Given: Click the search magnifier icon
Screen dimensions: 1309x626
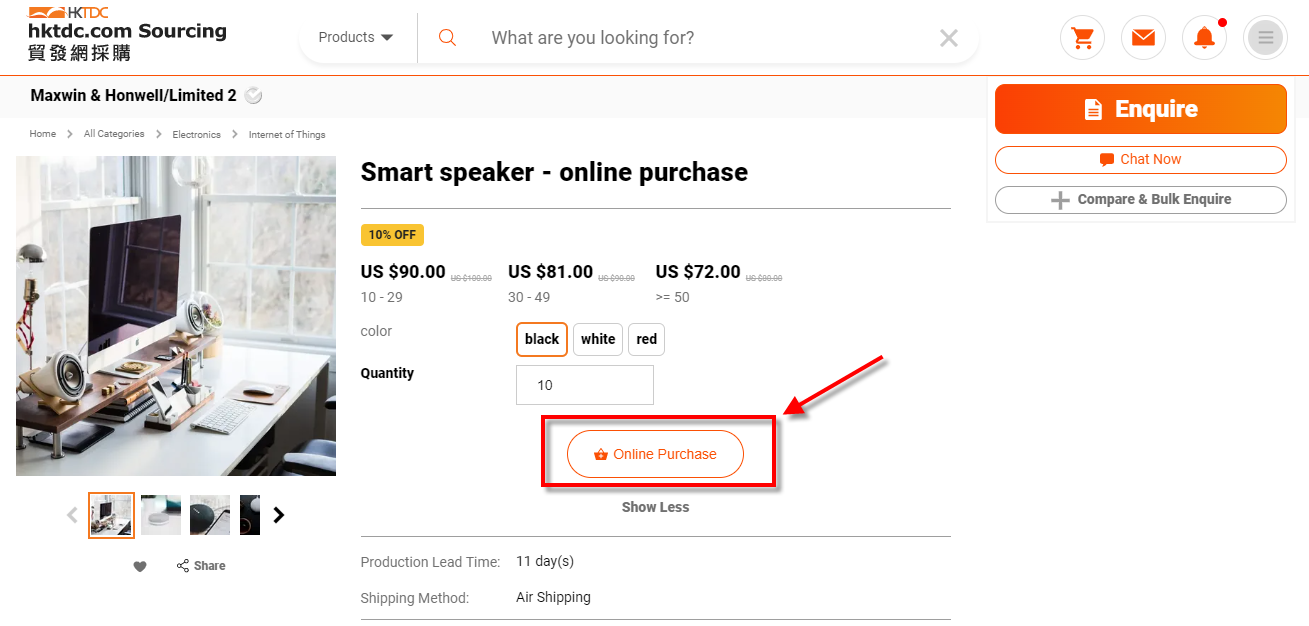Looking at the screenshot, I should click(447, 38).
